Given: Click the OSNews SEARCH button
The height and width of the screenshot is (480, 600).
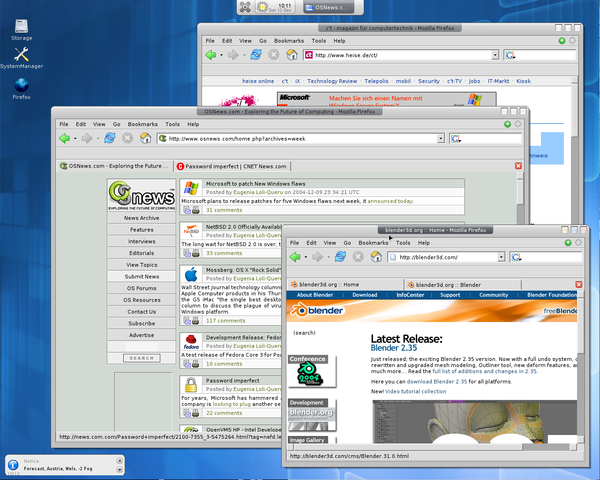Looking at the screenshot, I should coord(142,358).
